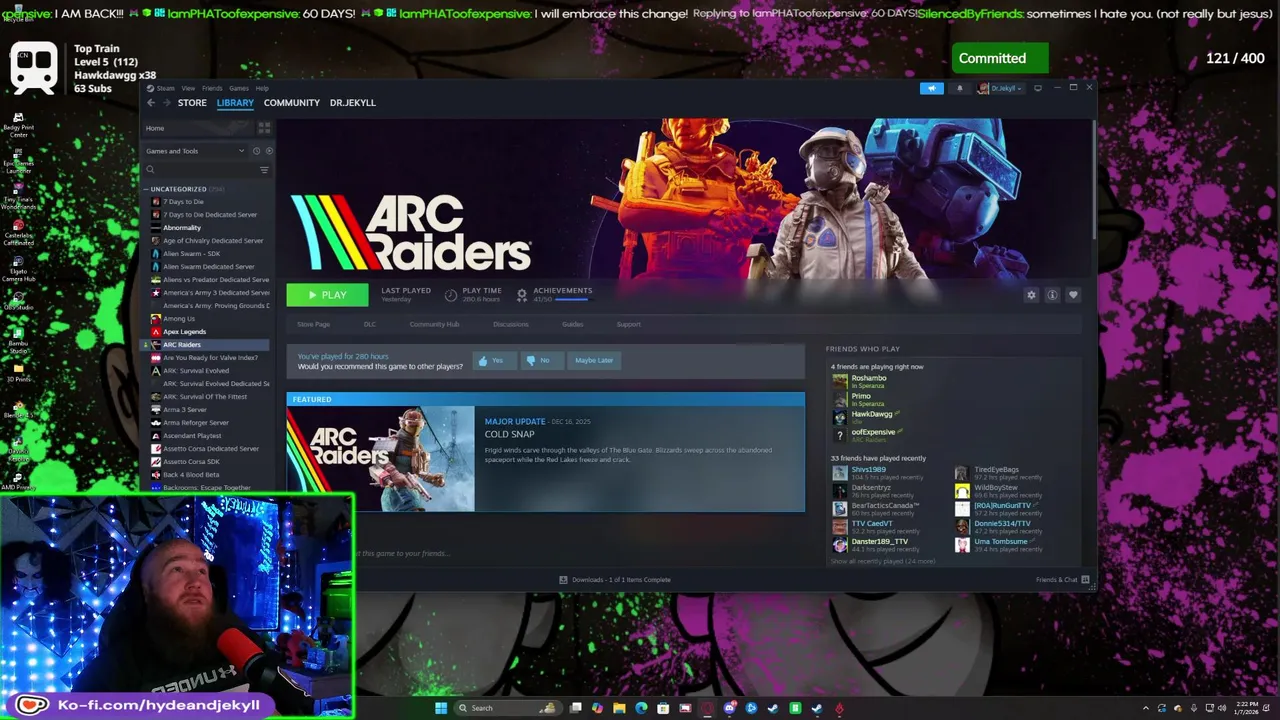Open the Store Page link
Viewport: 1280px width, 720px height.
click(313, 324)
